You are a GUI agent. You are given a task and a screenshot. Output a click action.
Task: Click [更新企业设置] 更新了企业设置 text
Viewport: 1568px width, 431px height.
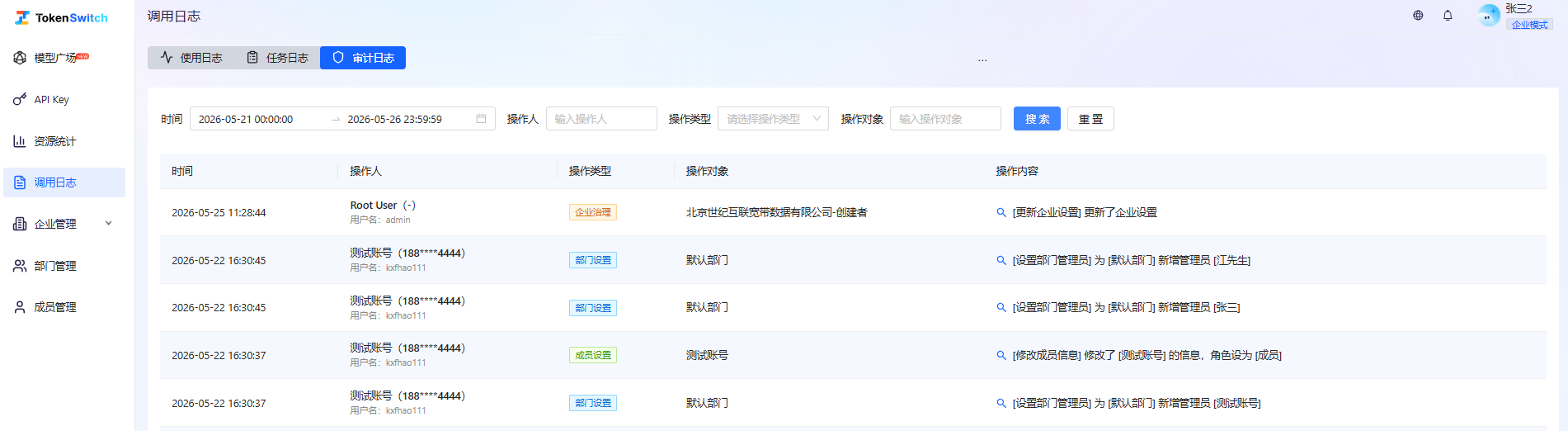click(x=1085, y=212)
